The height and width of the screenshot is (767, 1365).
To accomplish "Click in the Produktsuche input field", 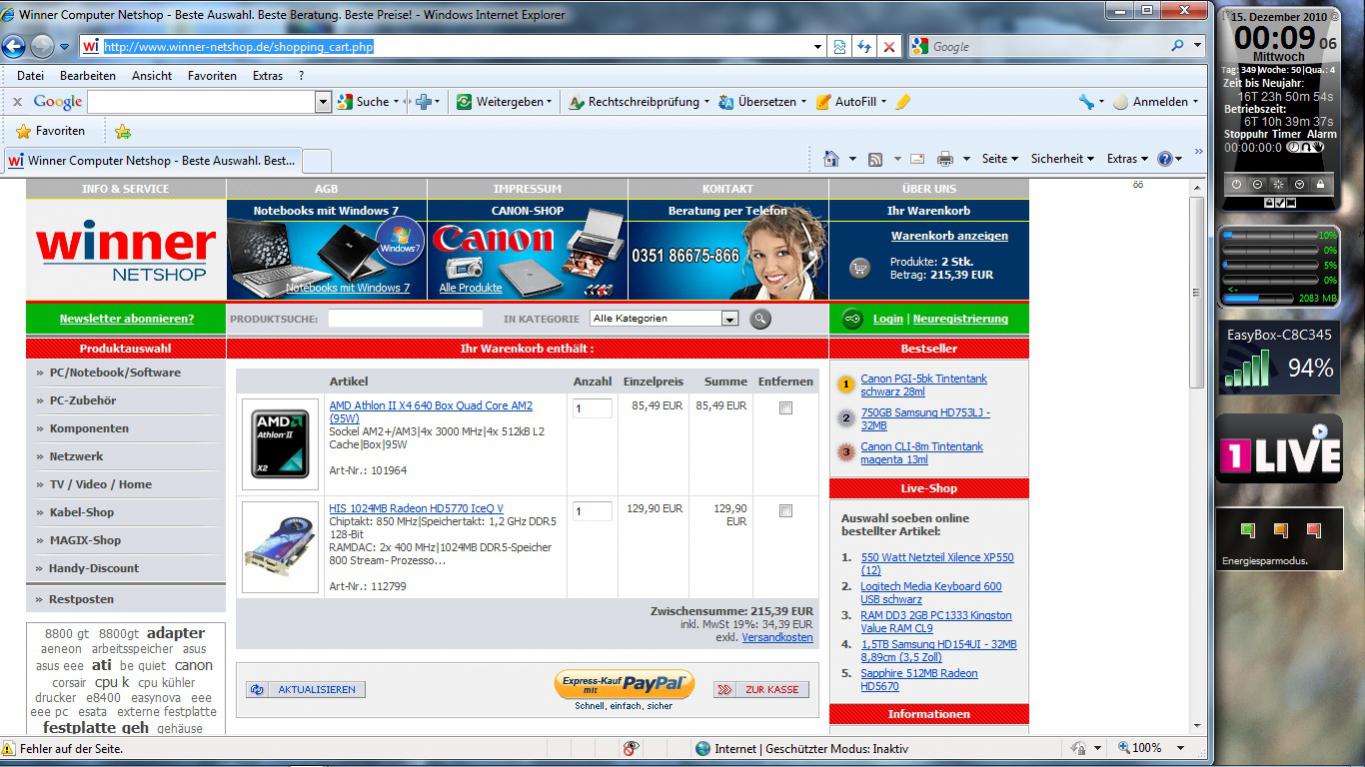I will 405,319.
